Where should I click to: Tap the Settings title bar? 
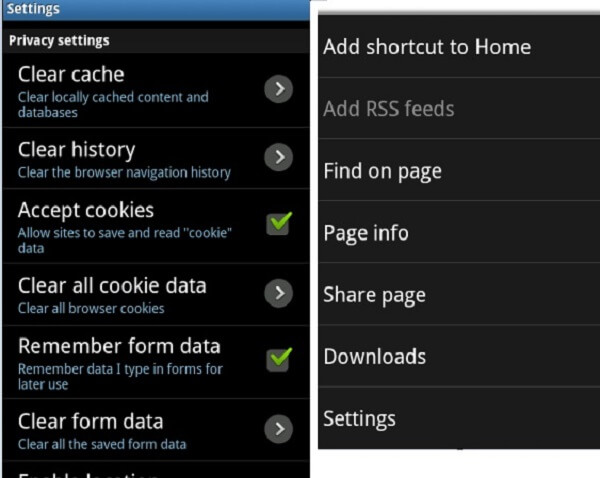click(x=156, y=10)
